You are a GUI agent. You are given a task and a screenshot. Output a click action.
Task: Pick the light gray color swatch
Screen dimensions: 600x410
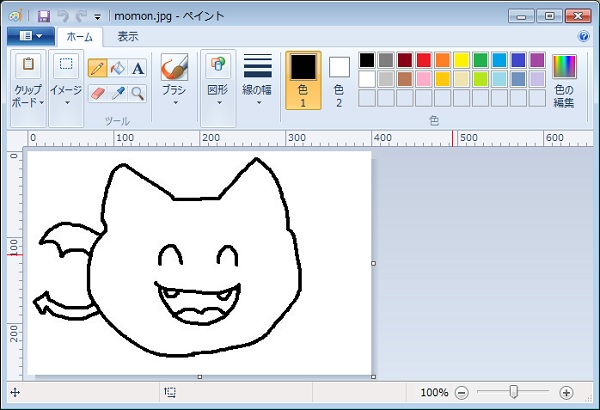click(x=386, y=79)
